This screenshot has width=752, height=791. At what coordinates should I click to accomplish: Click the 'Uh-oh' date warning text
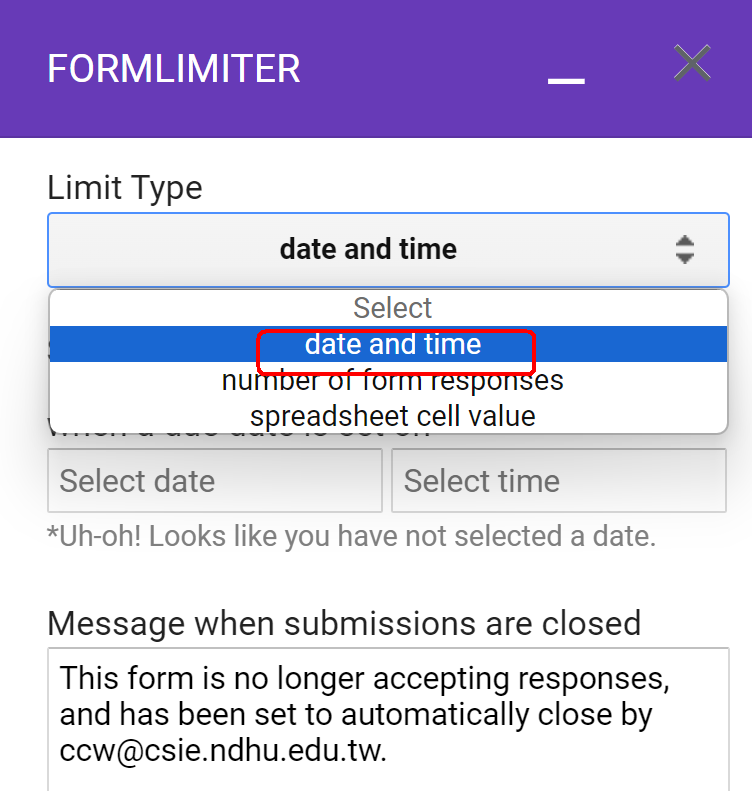pos(351,537)
